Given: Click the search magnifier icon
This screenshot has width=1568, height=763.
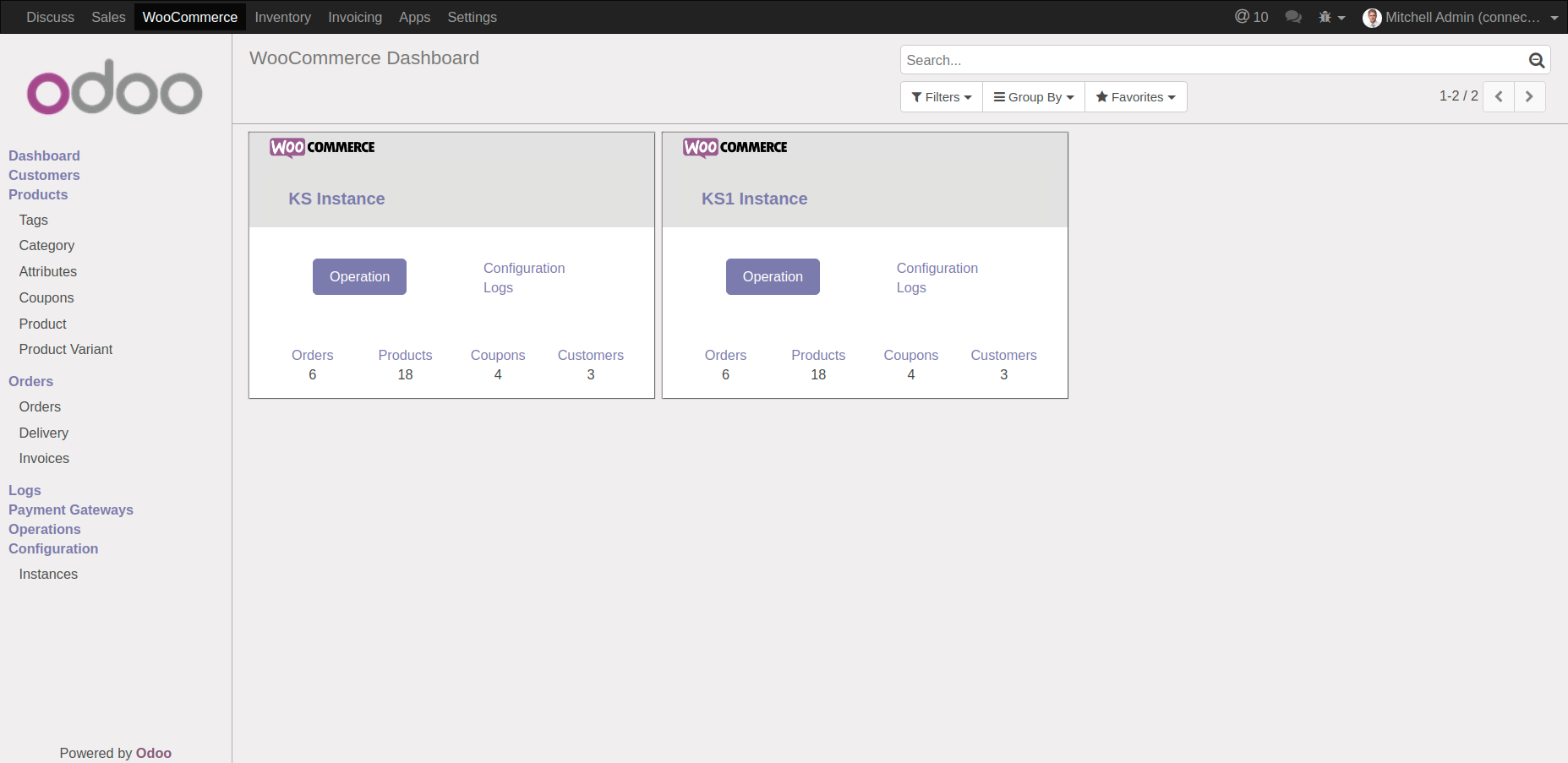Looking at the screenshot, I should tap(1536, 60).
